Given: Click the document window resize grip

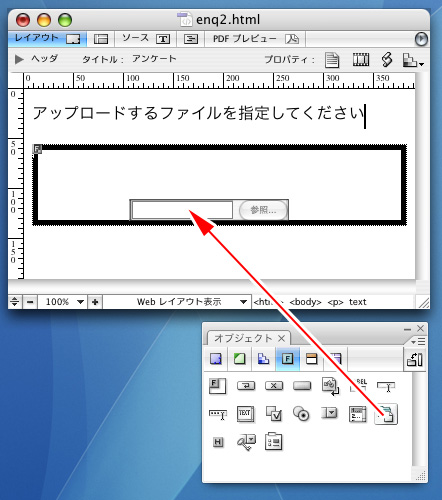Looking at the screenshot, I should [423, 302].
